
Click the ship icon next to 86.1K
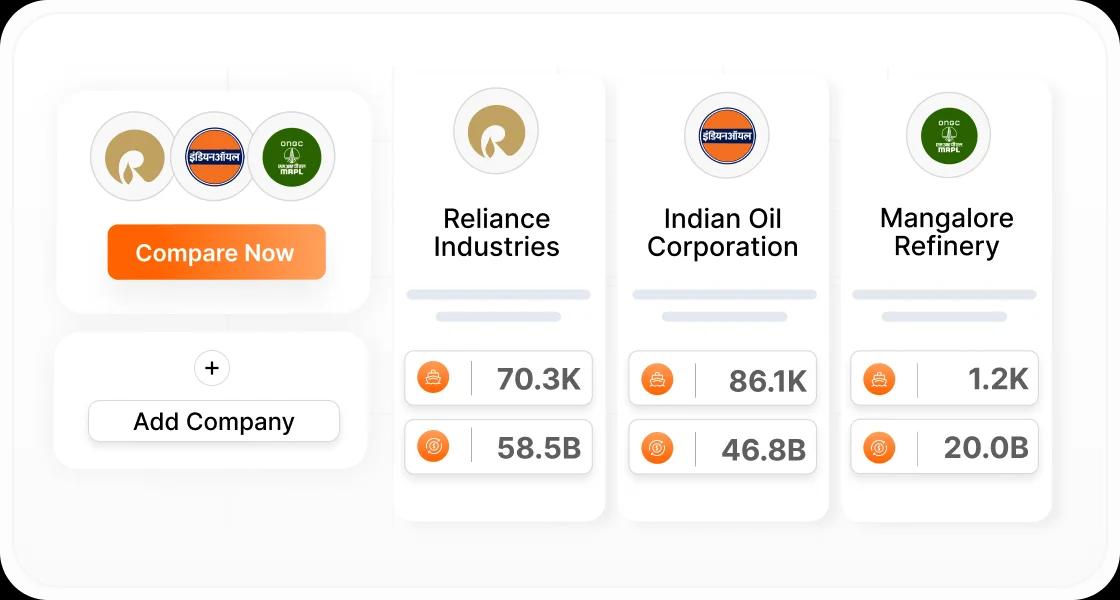pos(658,378)
